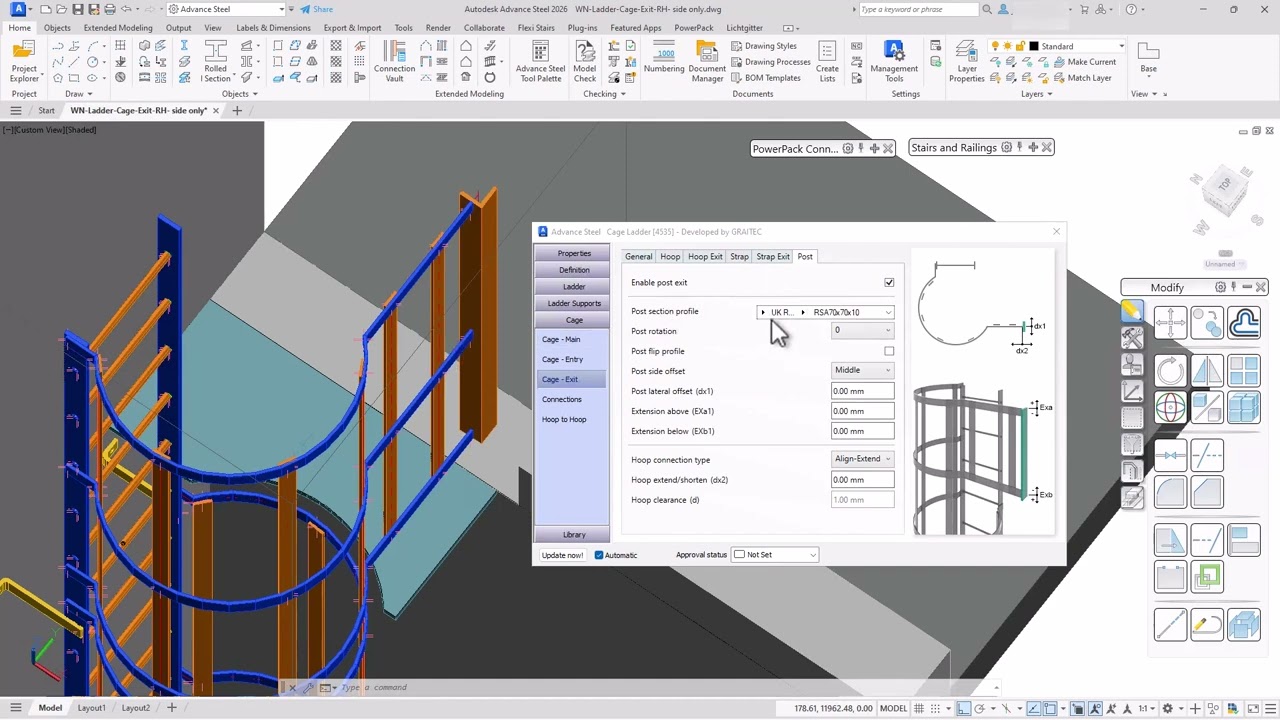
Task: Open Approval status Not Set dropdown
Action: point(775,555)
